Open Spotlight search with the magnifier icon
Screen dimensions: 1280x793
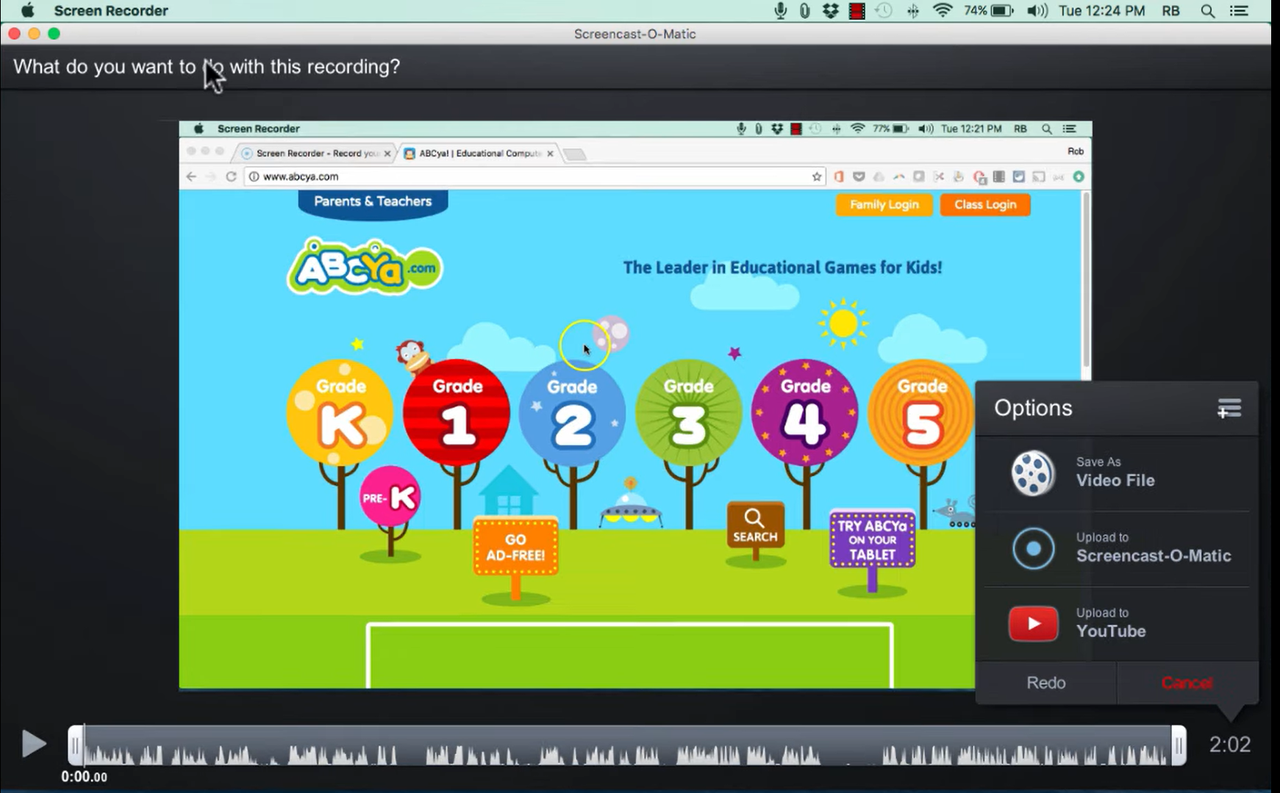coord(1207,11)
